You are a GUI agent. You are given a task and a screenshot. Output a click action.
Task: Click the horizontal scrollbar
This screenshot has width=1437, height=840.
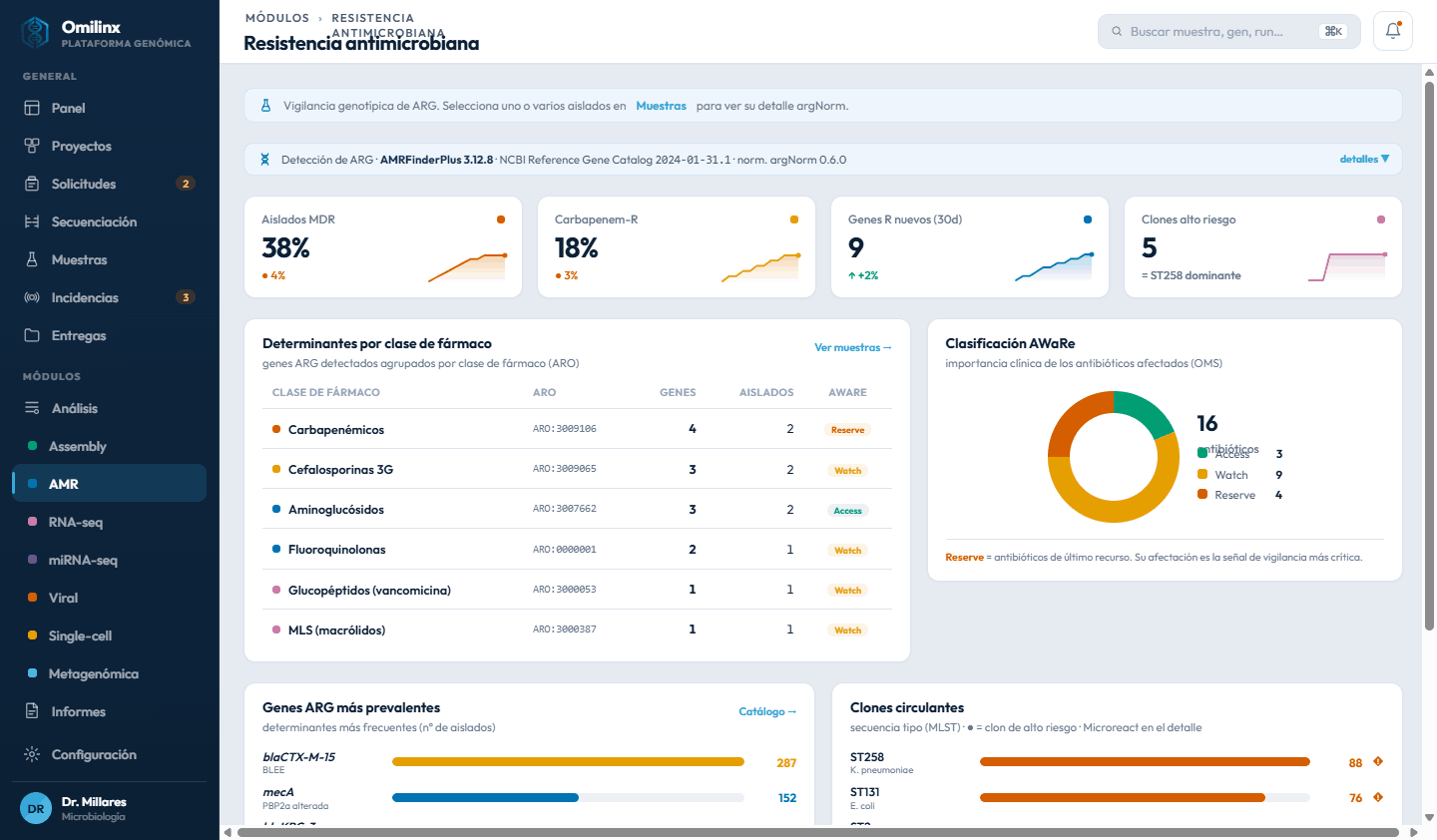coord(818,832)
